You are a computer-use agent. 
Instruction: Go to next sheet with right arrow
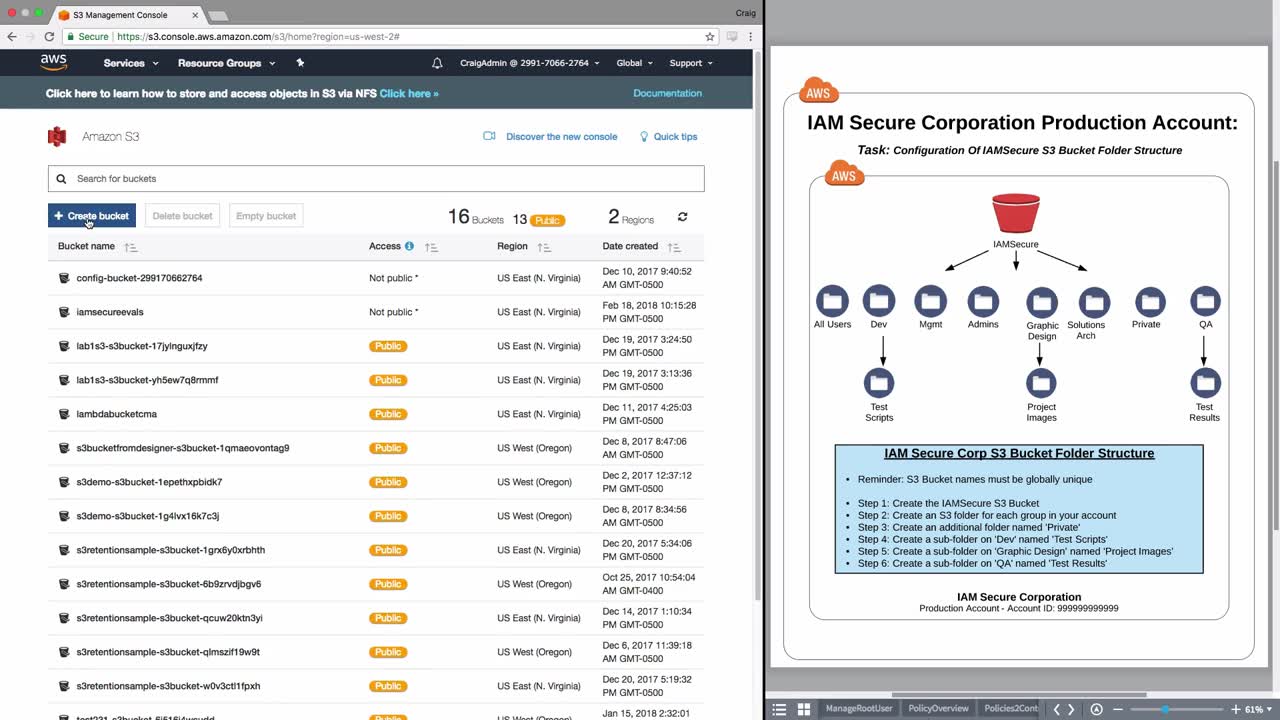click(1071, 709)
